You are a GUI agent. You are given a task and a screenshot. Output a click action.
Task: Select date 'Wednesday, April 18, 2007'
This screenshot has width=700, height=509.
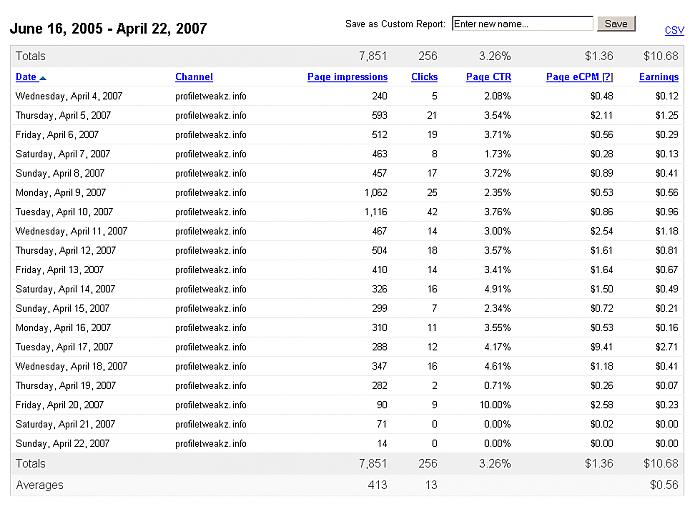[71, 366]
